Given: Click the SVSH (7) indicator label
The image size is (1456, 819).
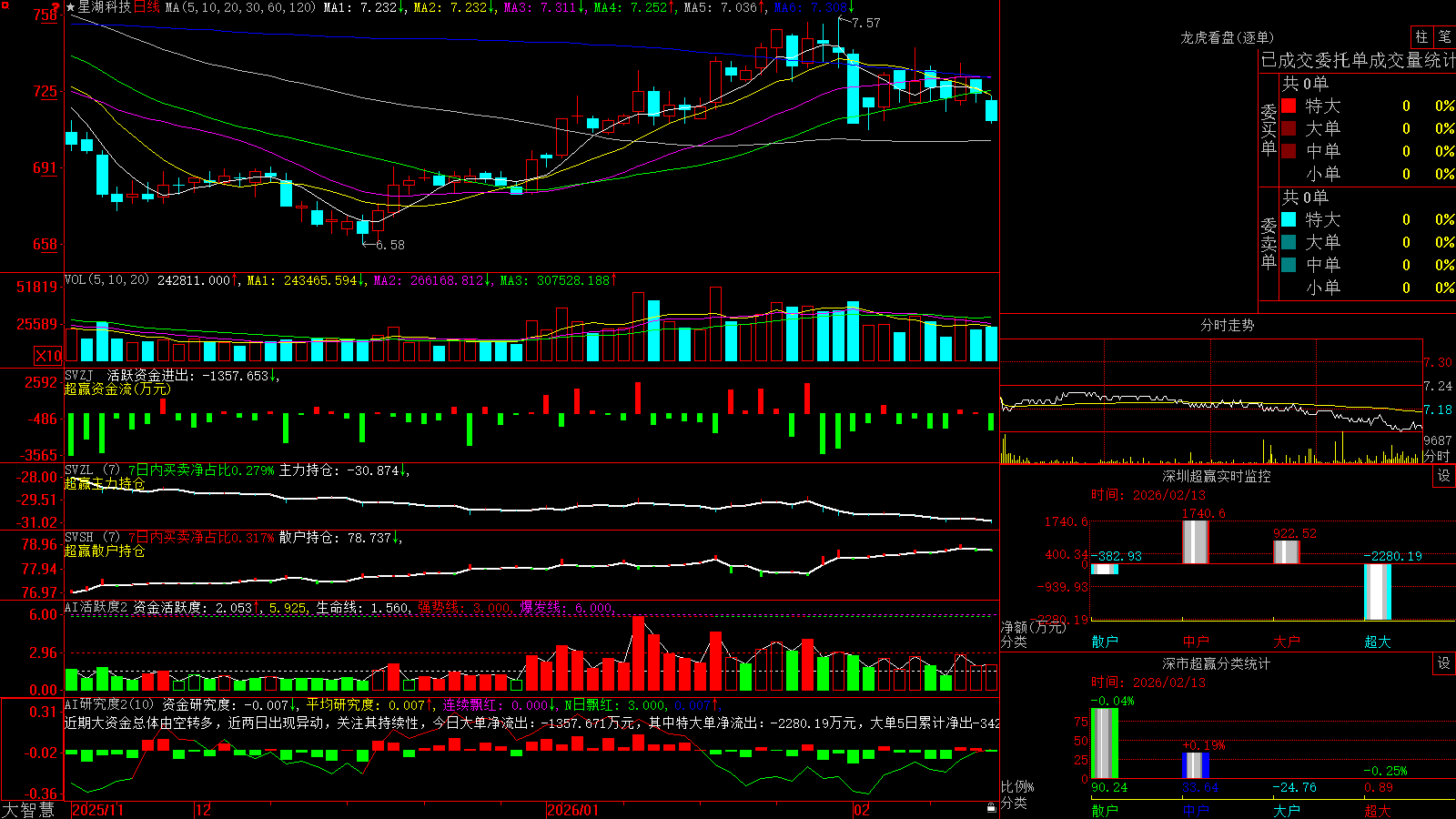Looking at the screenshot, I should point(94,538).
